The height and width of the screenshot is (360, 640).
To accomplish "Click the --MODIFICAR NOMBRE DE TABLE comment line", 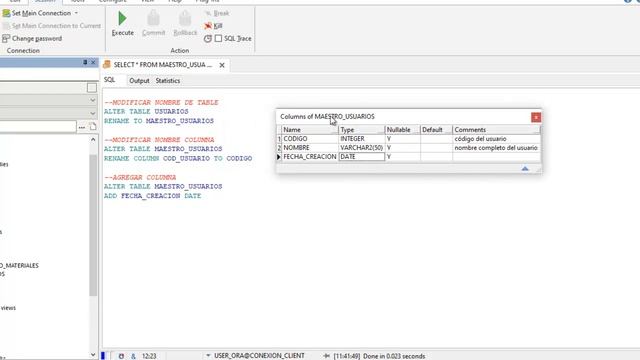I will point(161,102).
